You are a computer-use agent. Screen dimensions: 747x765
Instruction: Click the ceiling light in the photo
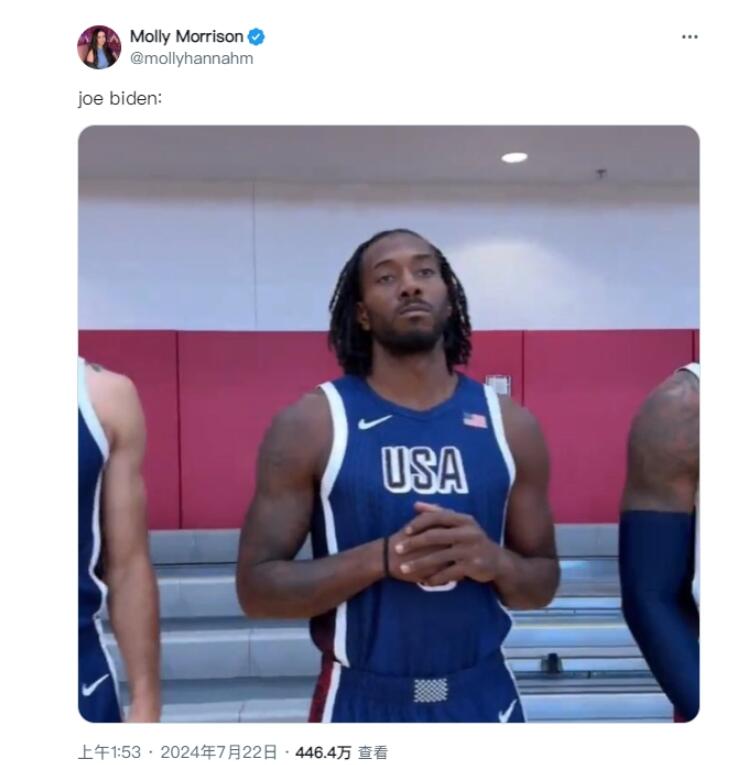(x=514, y=157)
